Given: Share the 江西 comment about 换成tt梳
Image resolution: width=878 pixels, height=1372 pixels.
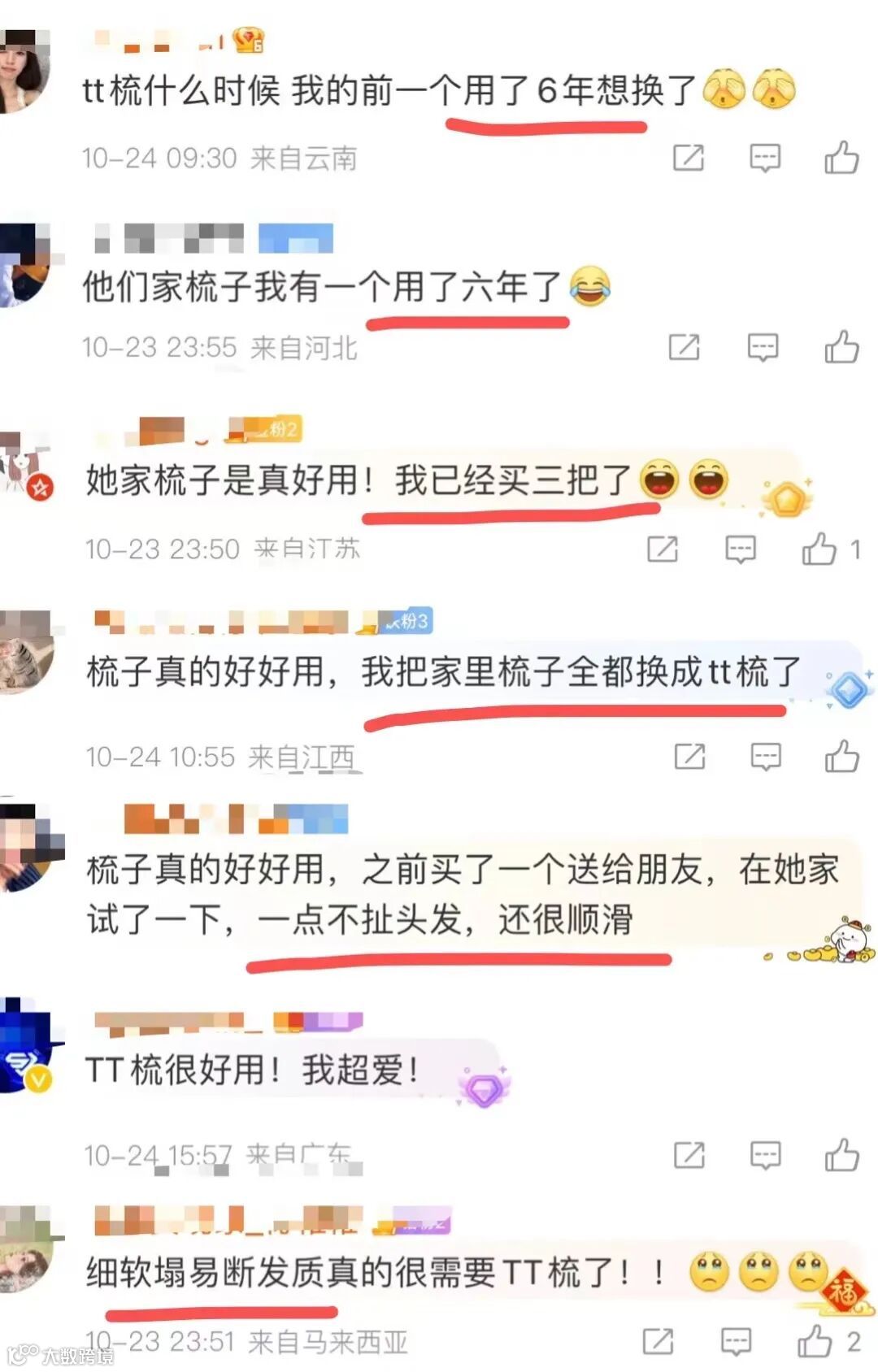Looking at the screenshot, I should (689, 757).
